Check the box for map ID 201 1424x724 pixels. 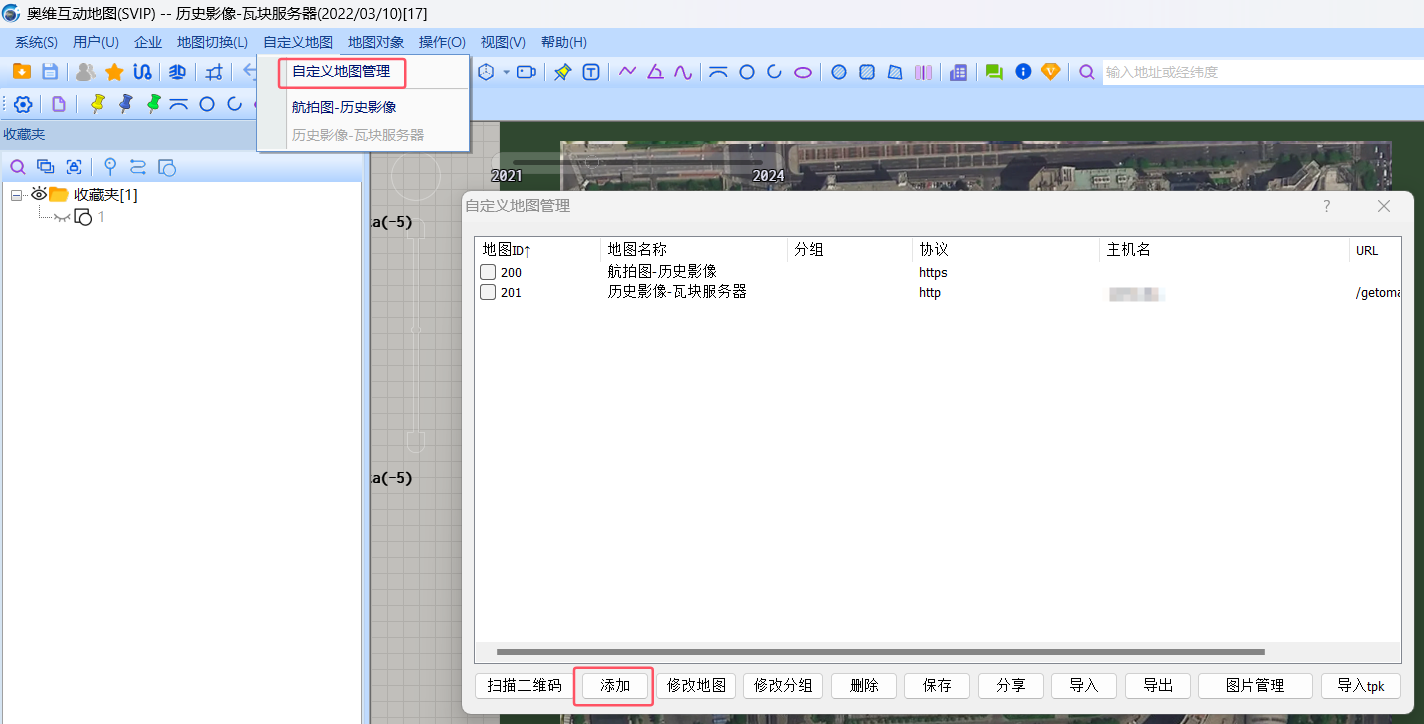tap(488, 292)
